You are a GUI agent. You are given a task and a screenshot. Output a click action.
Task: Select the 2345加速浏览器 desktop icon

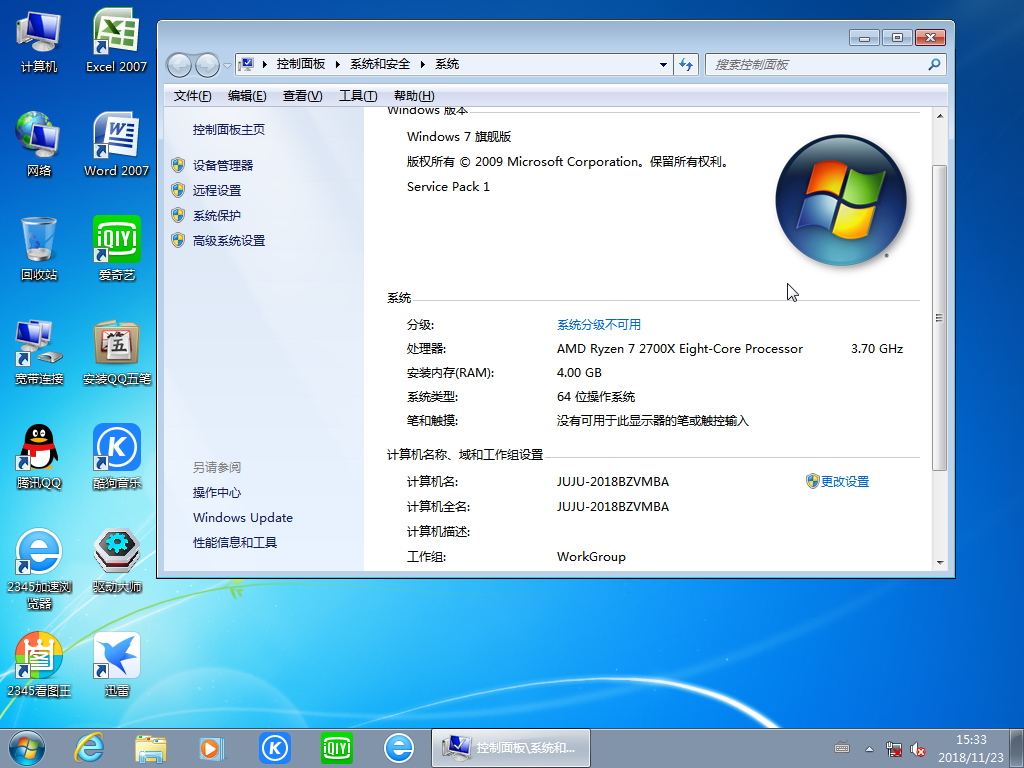pos(39,569)
